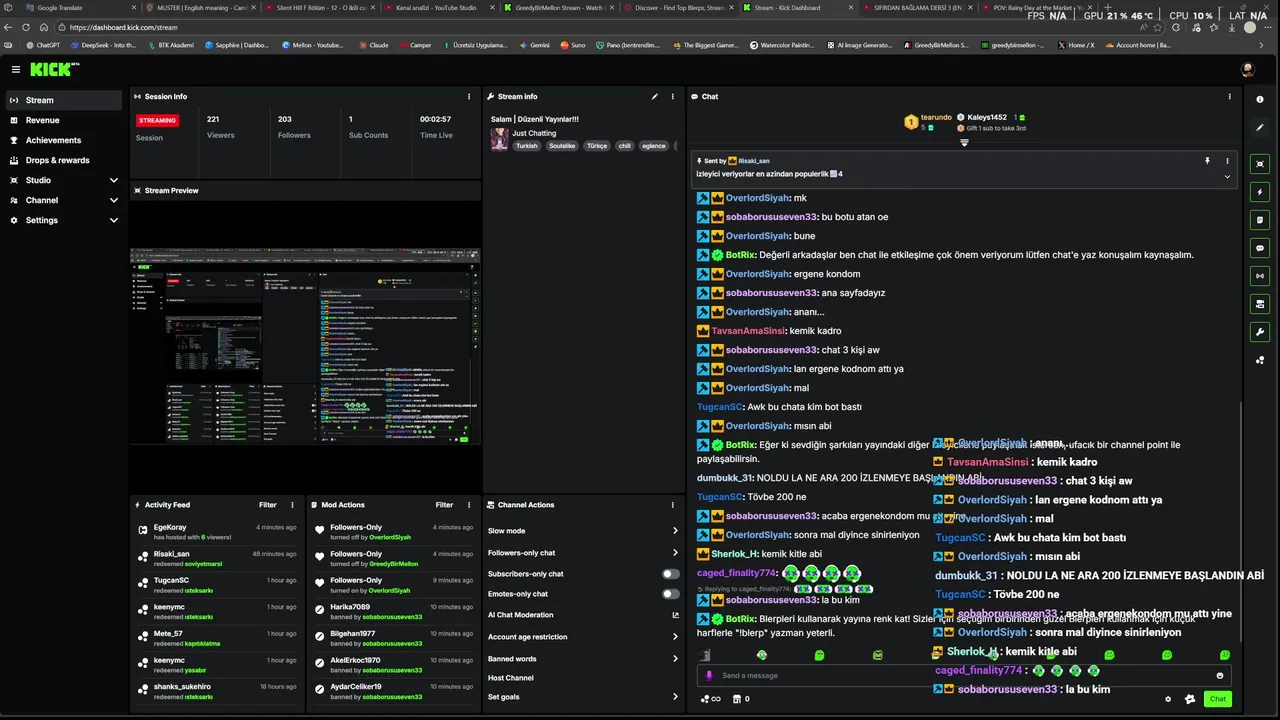The image size is (1280, 720).
Task: Open ChatGPT bookmark in bookmarks bar
Action: (x=42, y=45)
